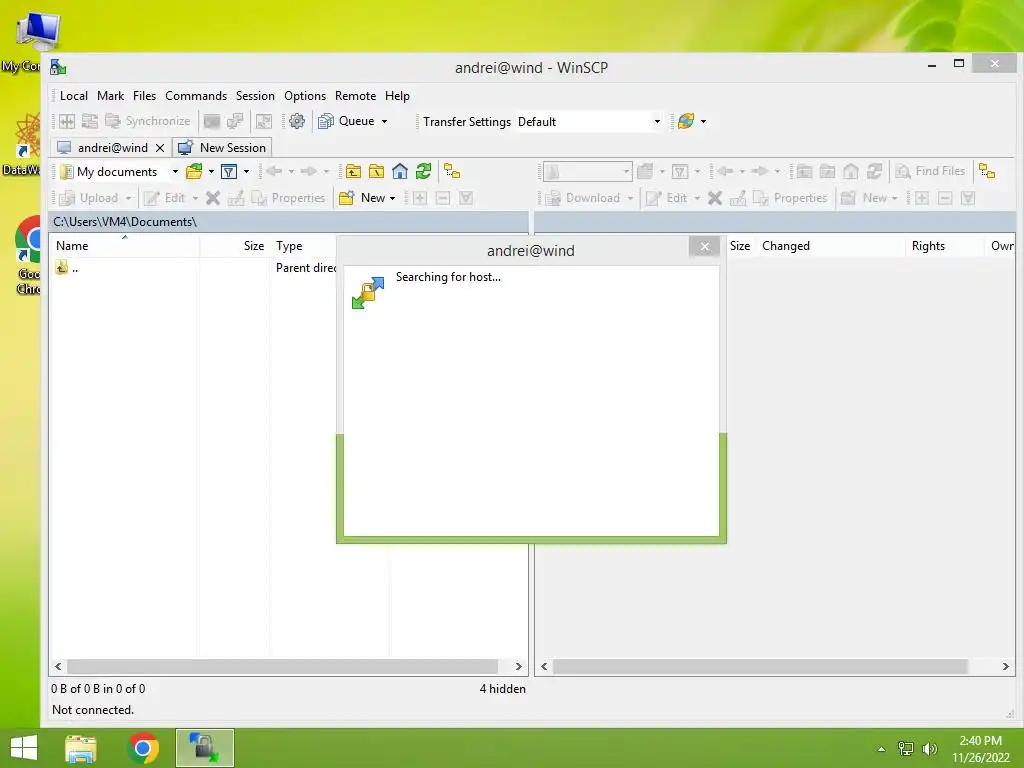Click local Select Files plus icon

420,198
